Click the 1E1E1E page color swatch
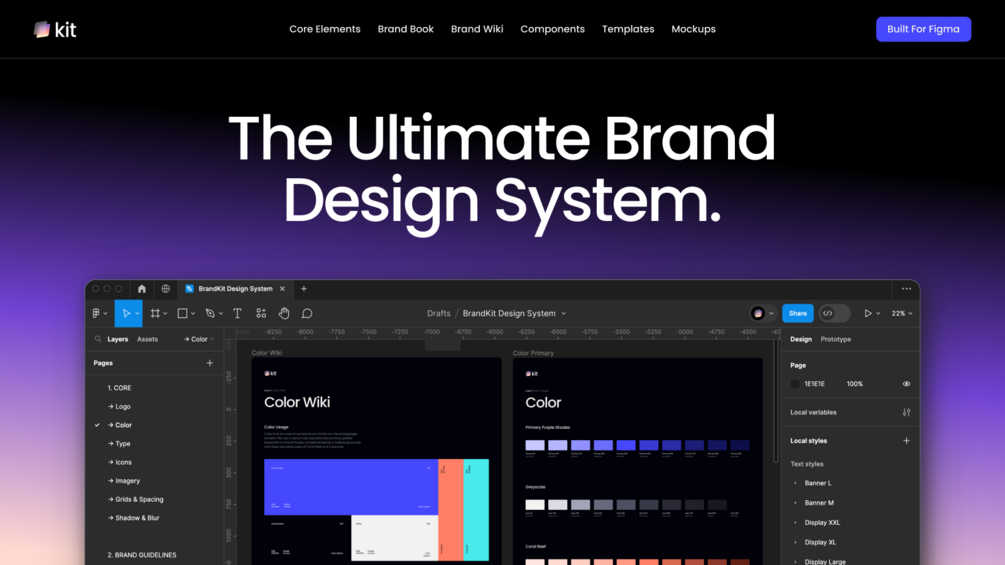The height and width of the screenshot is (565, 1005). tap(795, 384)
